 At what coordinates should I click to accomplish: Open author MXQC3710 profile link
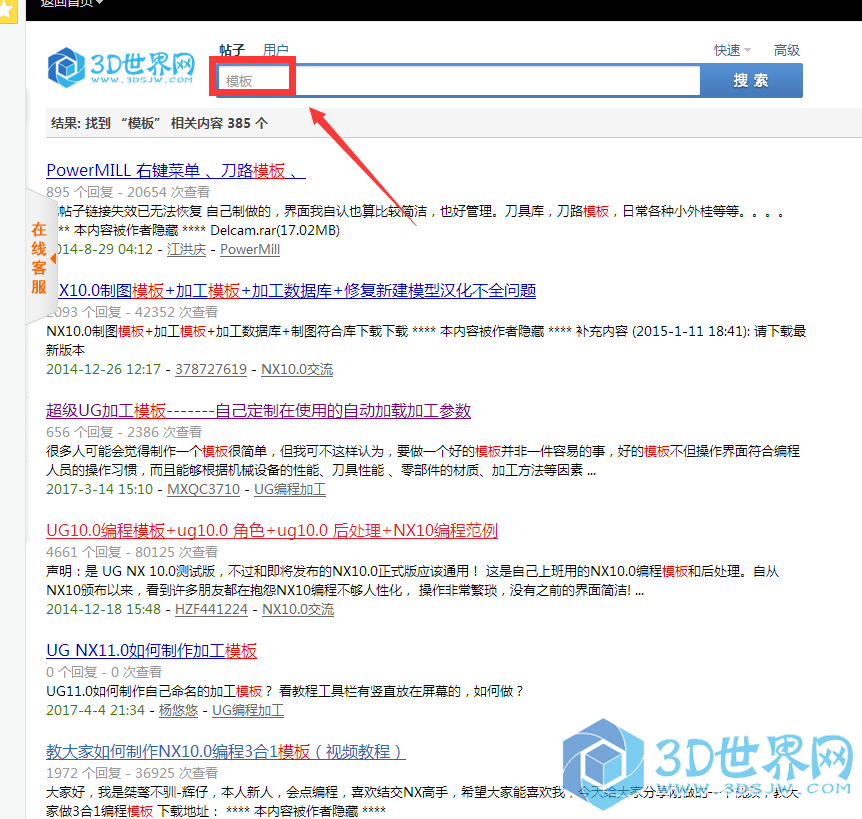(x=203, y=489)
